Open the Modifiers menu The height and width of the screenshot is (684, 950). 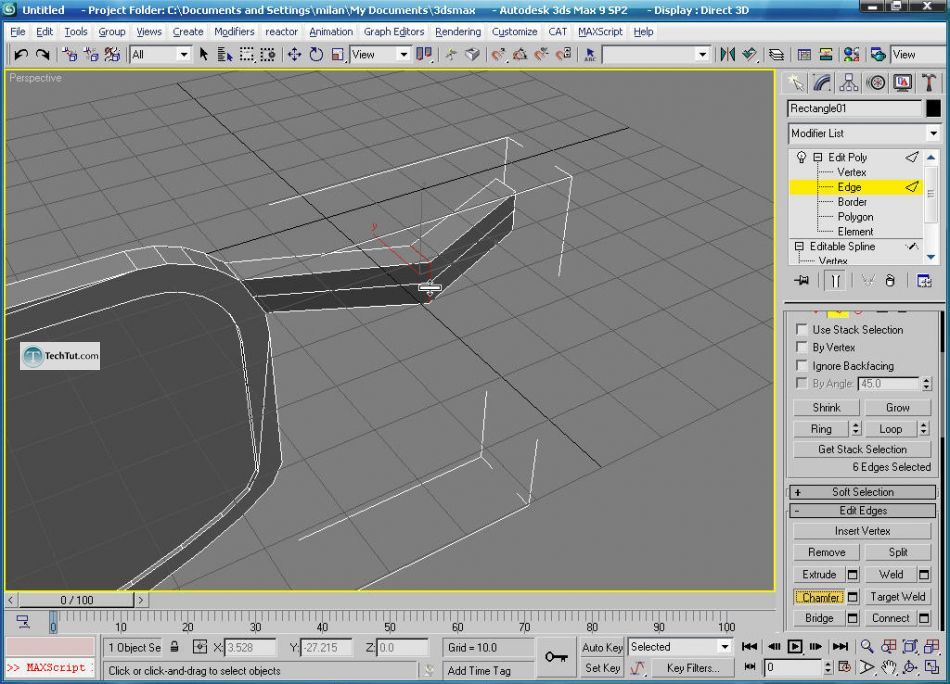point(234,31)
